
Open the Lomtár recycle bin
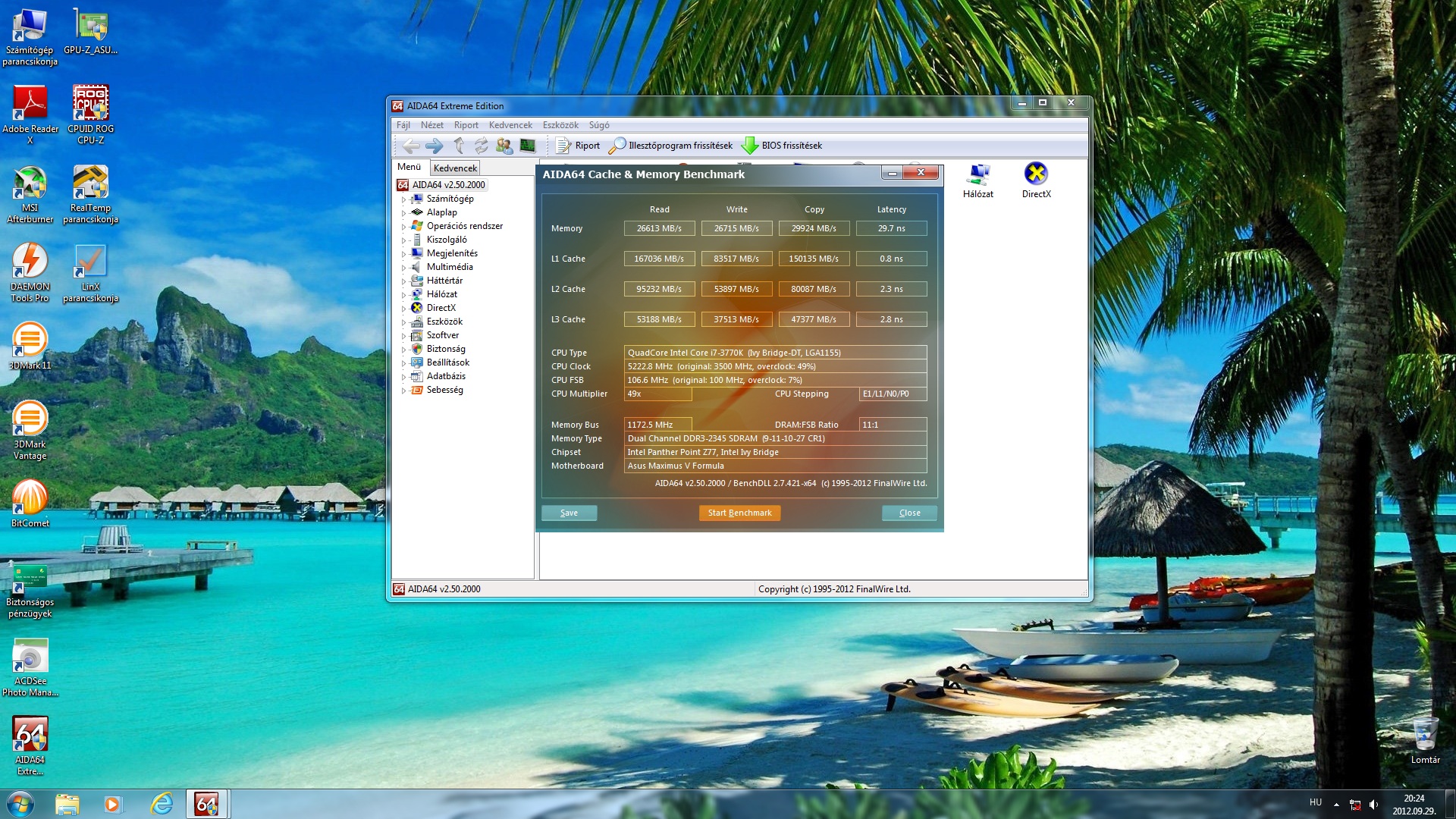[1425, 740]
